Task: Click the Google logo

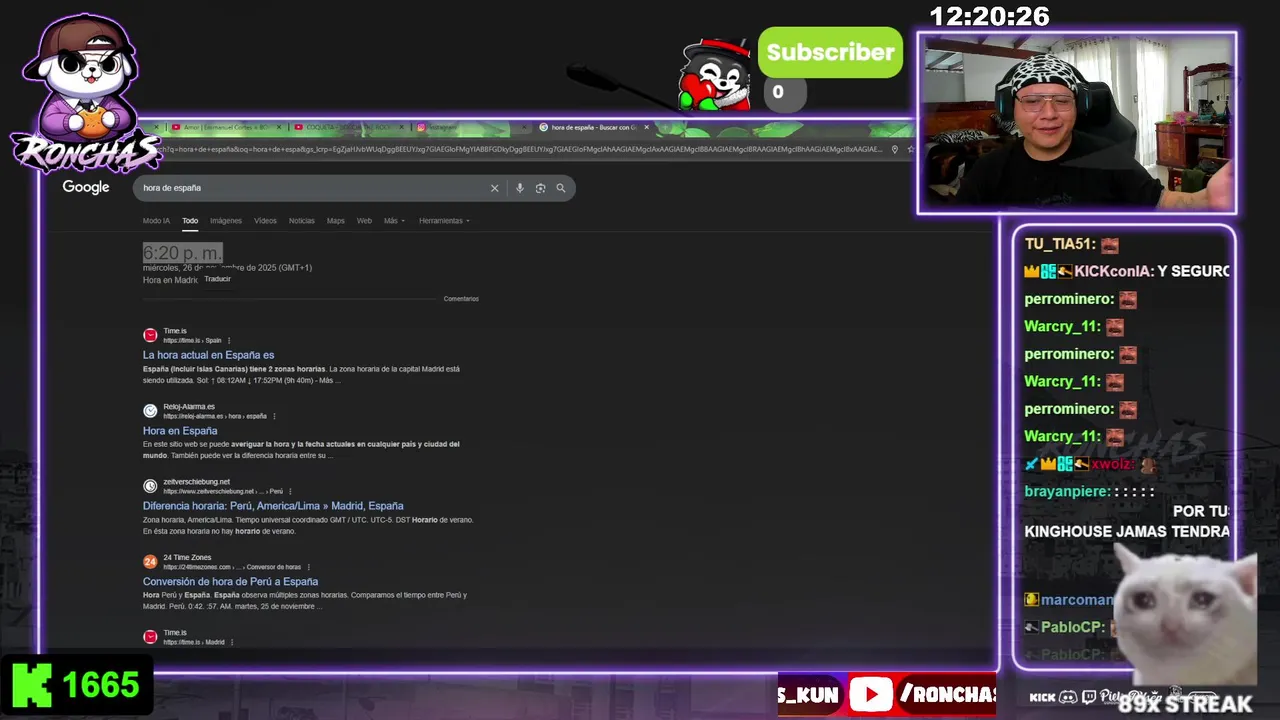Action: pyautogui.click(x=86, y=187)
